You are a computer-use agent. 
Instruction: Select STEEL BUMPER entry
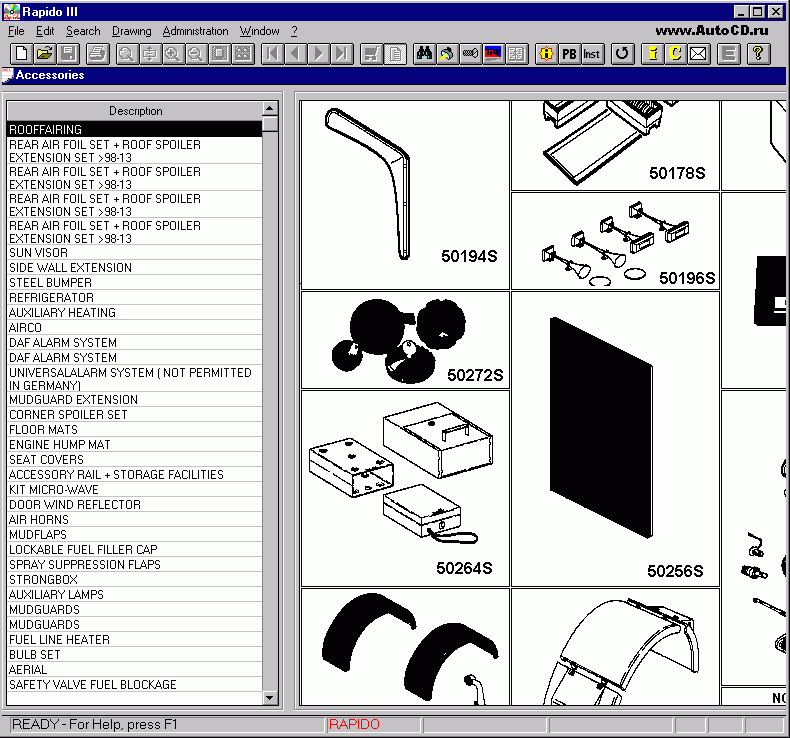(135, 283)
